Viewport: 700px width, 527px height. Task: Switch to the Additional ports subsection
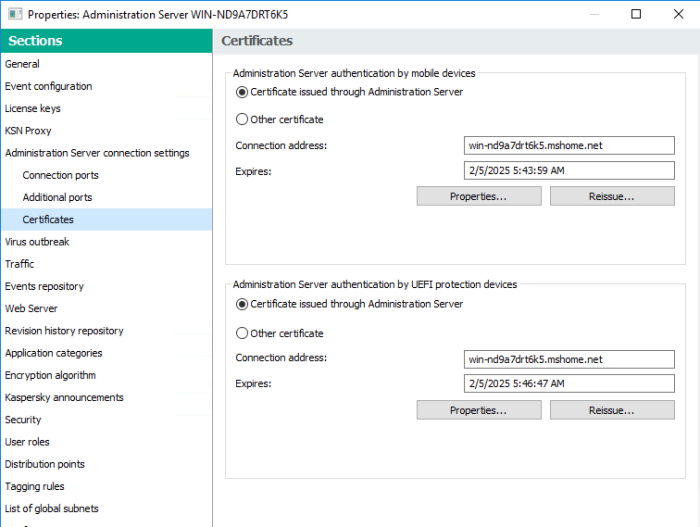point(57,197)
